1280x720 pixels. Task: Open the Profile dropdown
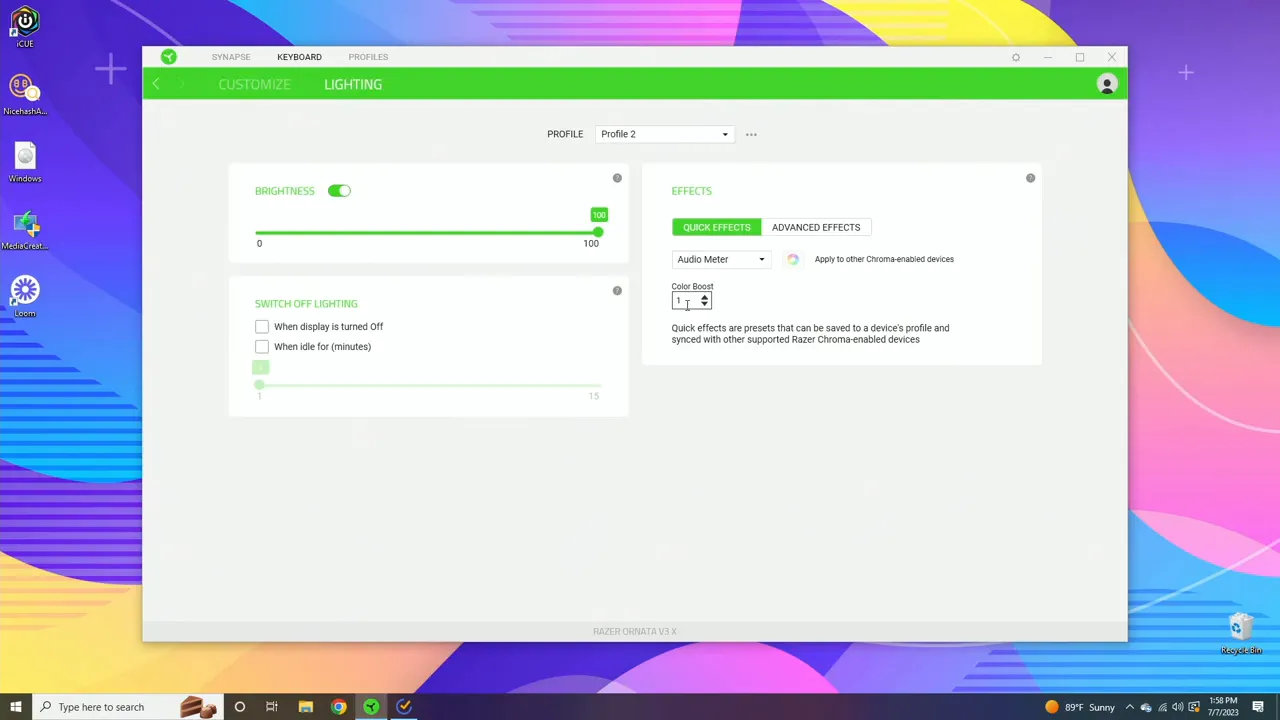663,133
